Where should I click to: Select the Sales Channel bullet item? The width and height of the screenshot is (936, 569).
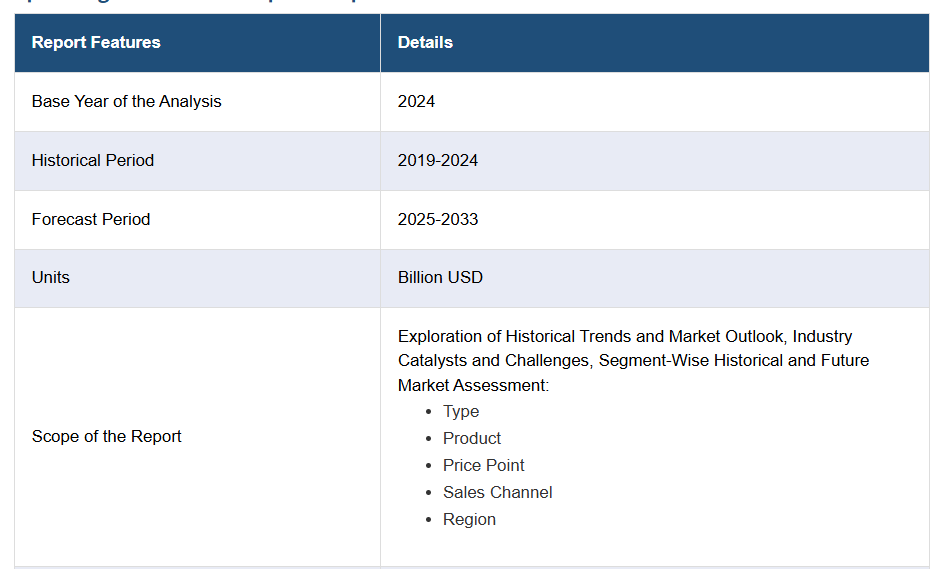click(497, 492)
